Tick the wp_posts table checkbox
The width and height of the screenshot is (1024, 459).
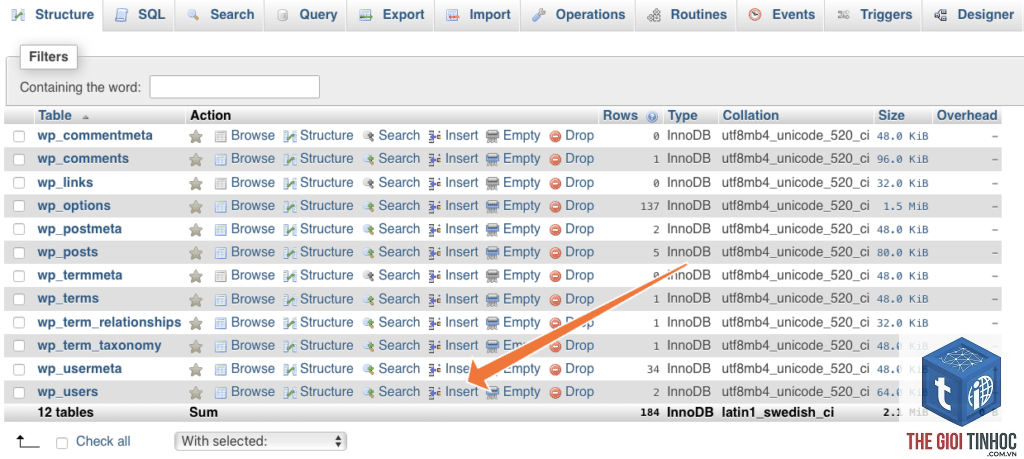20,253
